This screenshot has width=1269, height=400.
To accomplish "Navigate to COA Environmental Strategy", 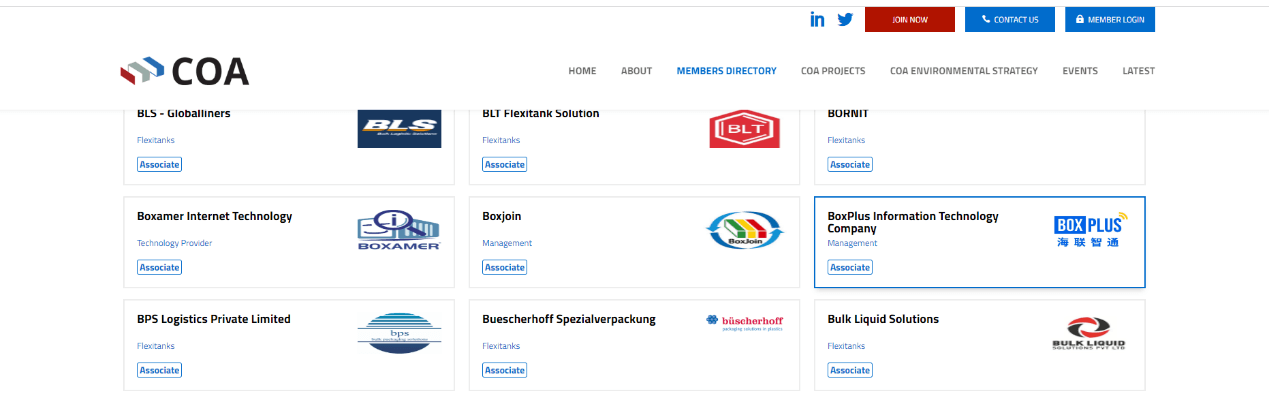I will click(964, 71).
